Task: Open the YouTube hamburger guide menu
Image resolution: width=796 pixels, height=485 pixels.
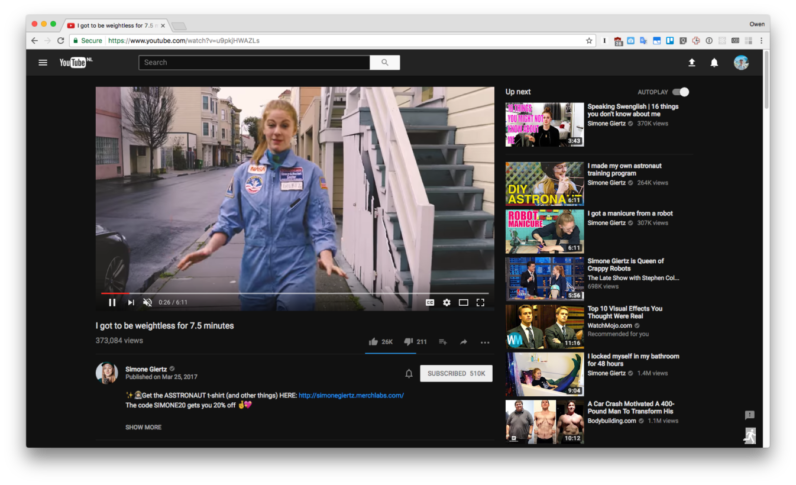Action: [43, 62]
